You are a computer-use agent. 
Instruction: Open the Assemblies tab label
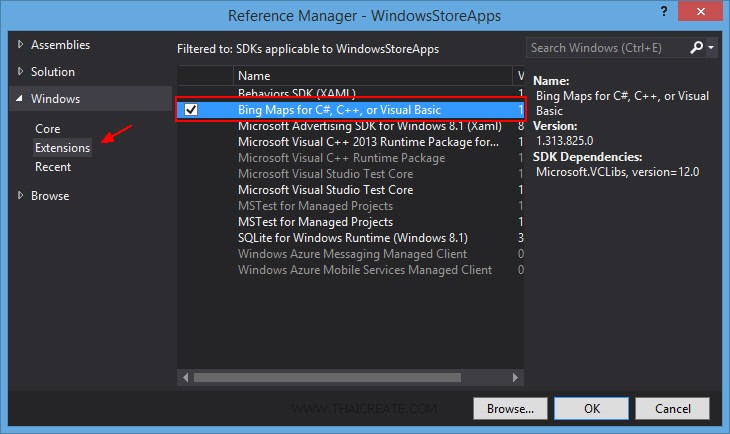pos(61,45)
